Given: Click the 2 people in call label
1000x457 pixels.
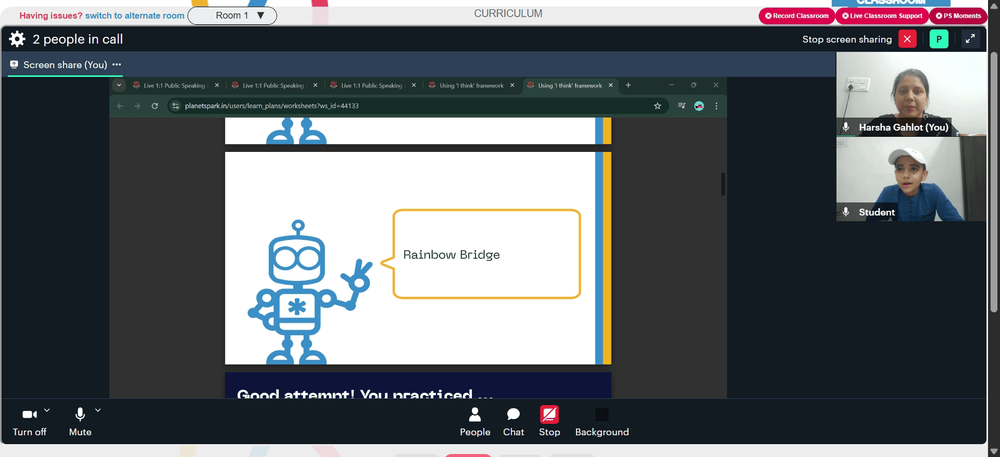Looking at the screenshot, I should click(78, 40).
